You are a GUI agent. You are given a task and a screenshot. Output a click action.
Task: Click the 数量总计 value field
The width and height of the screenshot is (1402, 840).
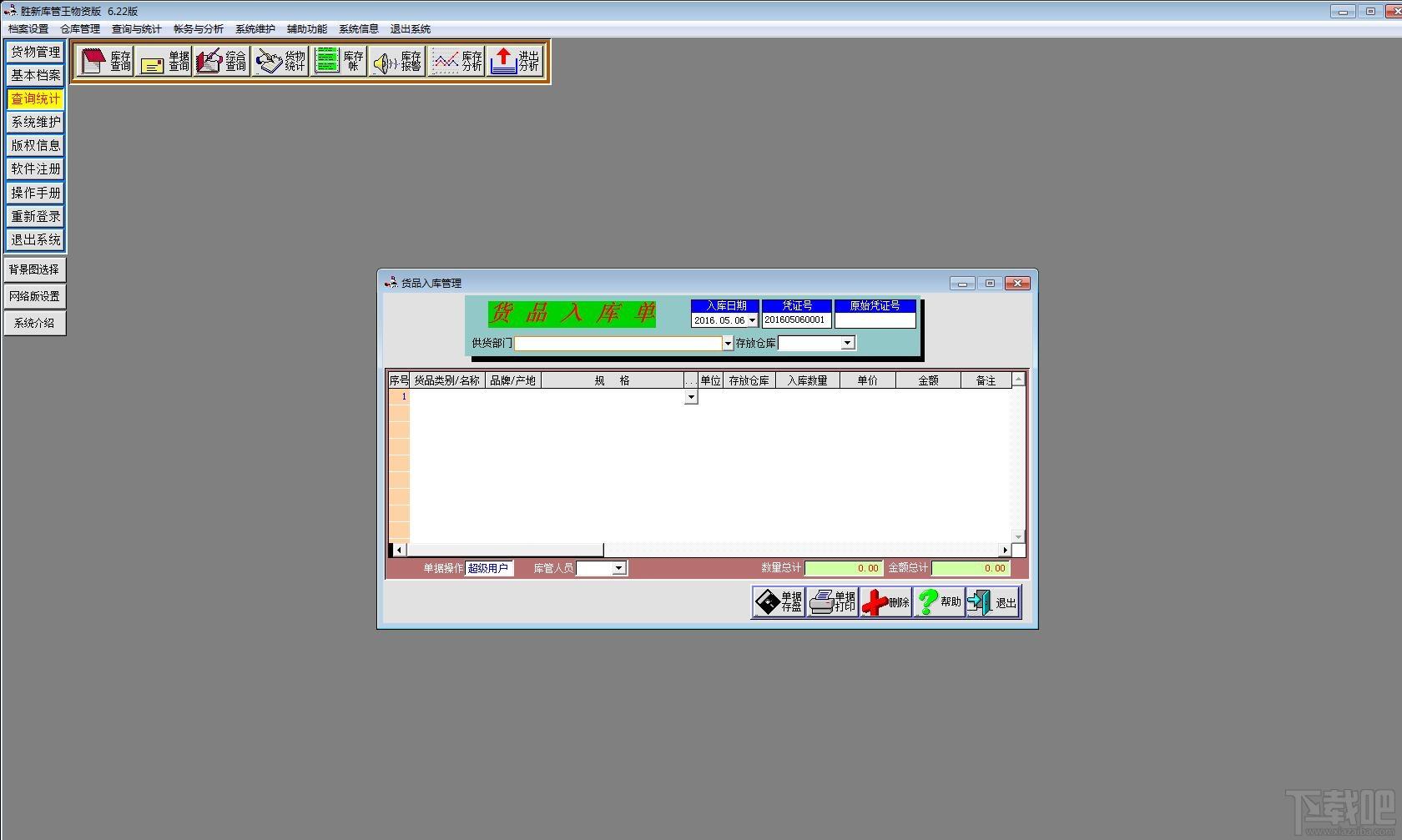844,568
